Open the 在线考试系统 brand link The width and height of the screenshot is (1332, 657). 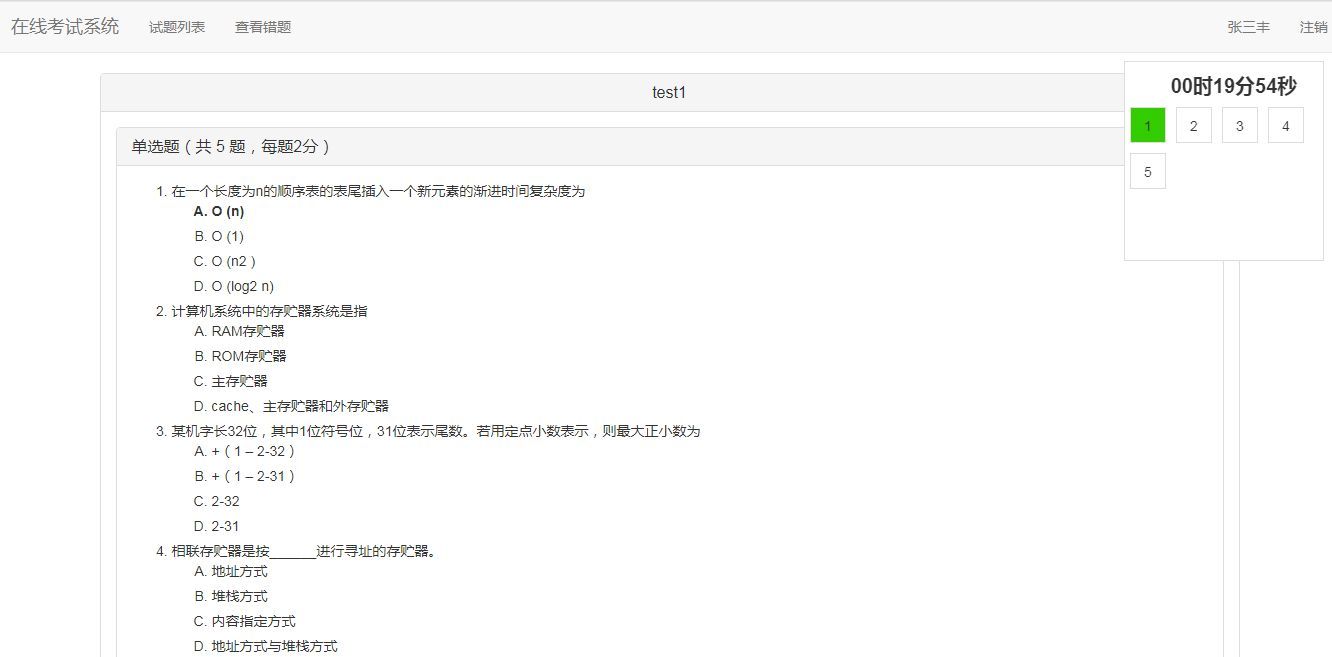click(x=65, y=27)
